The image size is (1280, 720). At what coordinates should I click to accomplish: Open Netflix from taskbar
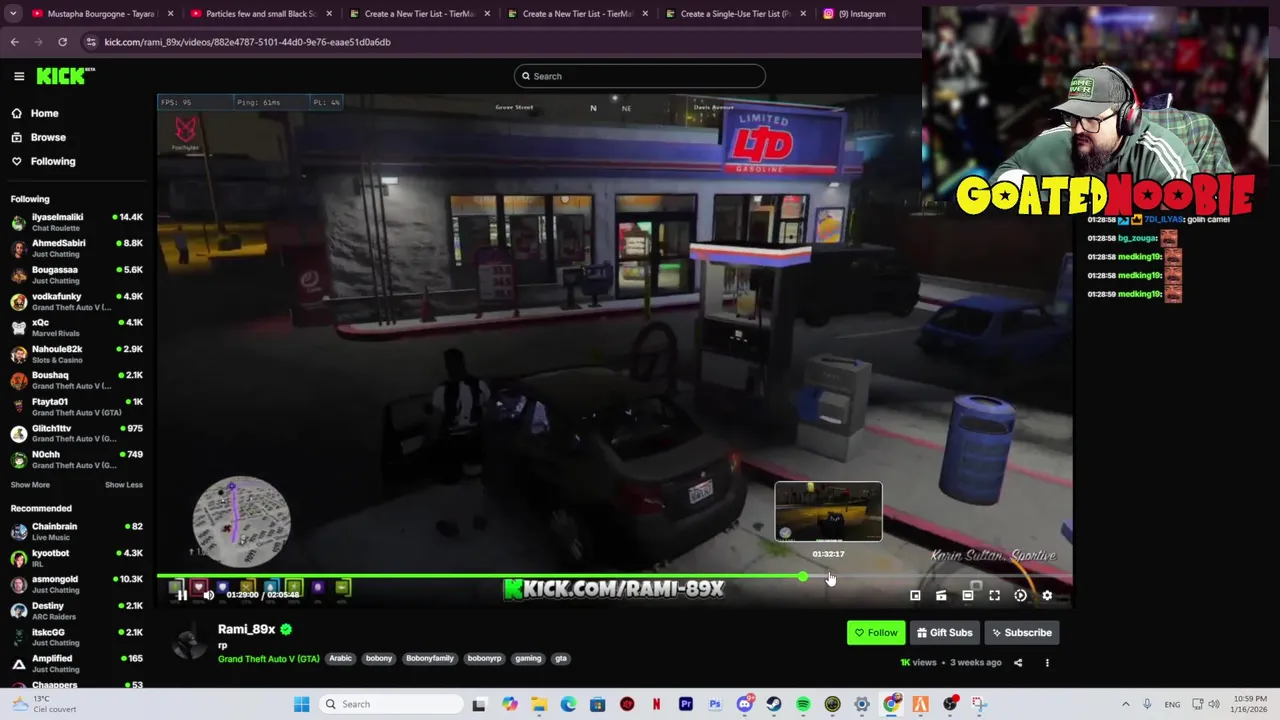(x=656, y=704)
